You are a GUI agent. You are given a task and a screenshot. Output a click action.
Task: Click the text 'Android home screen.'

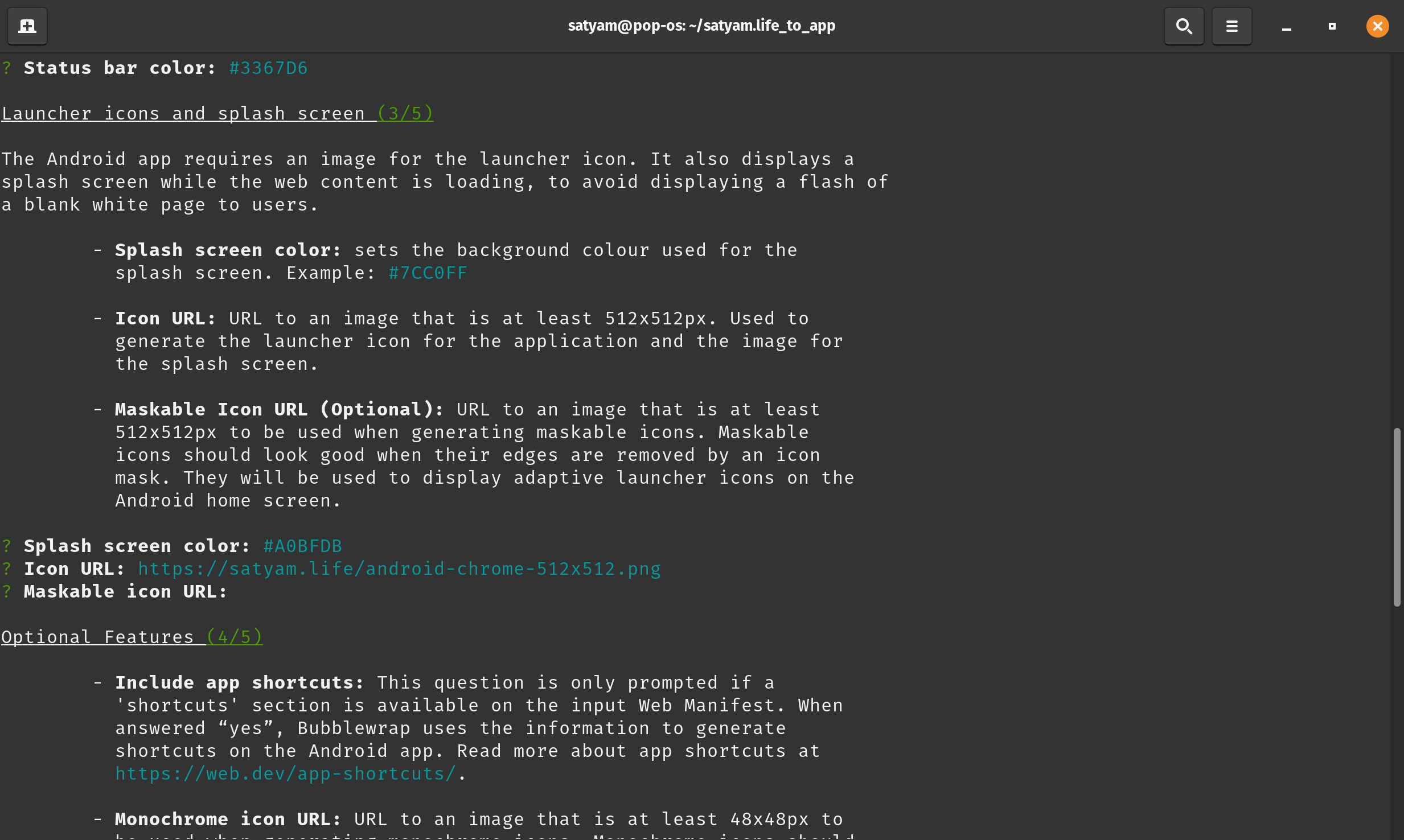pyautogui.click(x=228, y=501)
